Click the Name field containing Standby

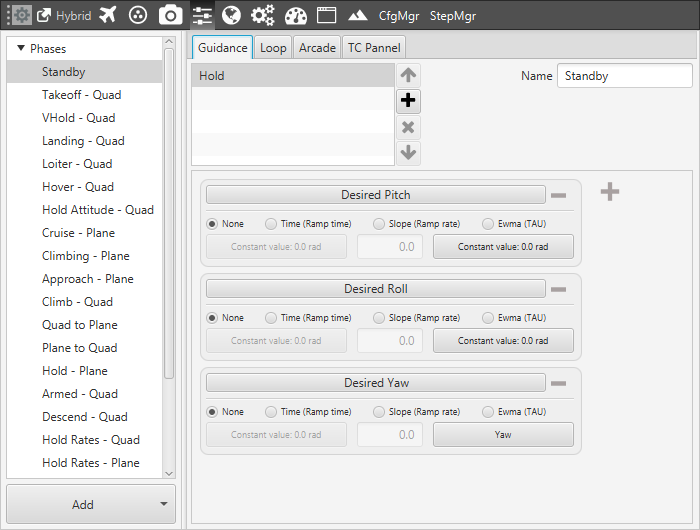625,75
